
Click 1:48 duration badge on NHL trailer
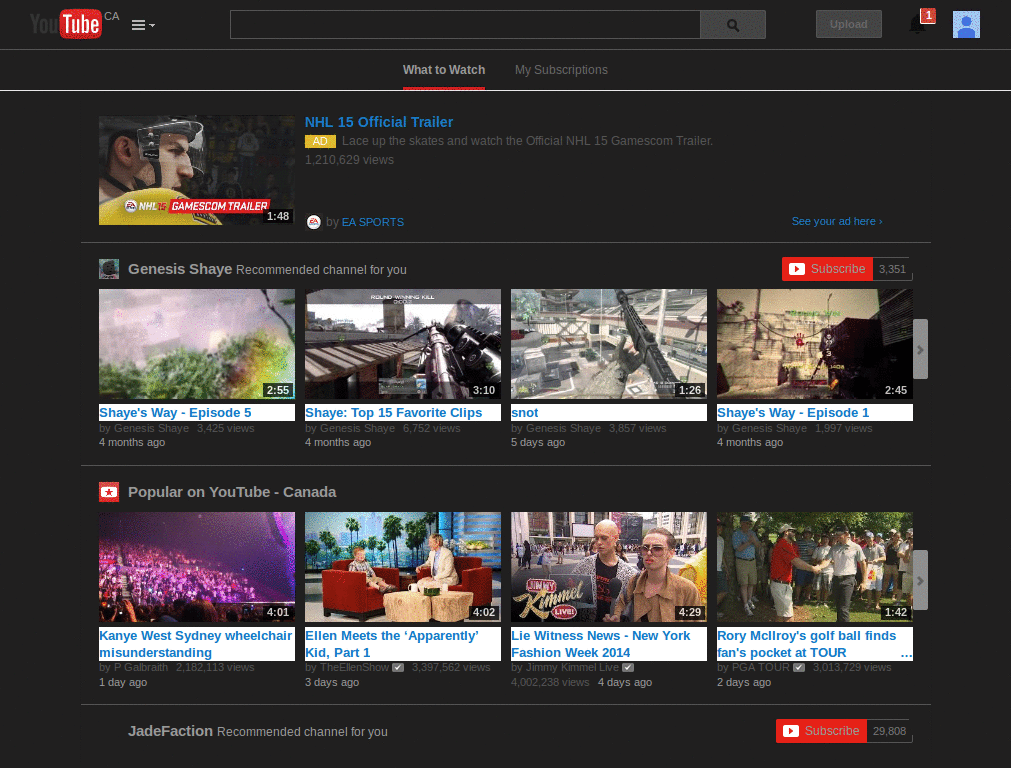[278, 216]
